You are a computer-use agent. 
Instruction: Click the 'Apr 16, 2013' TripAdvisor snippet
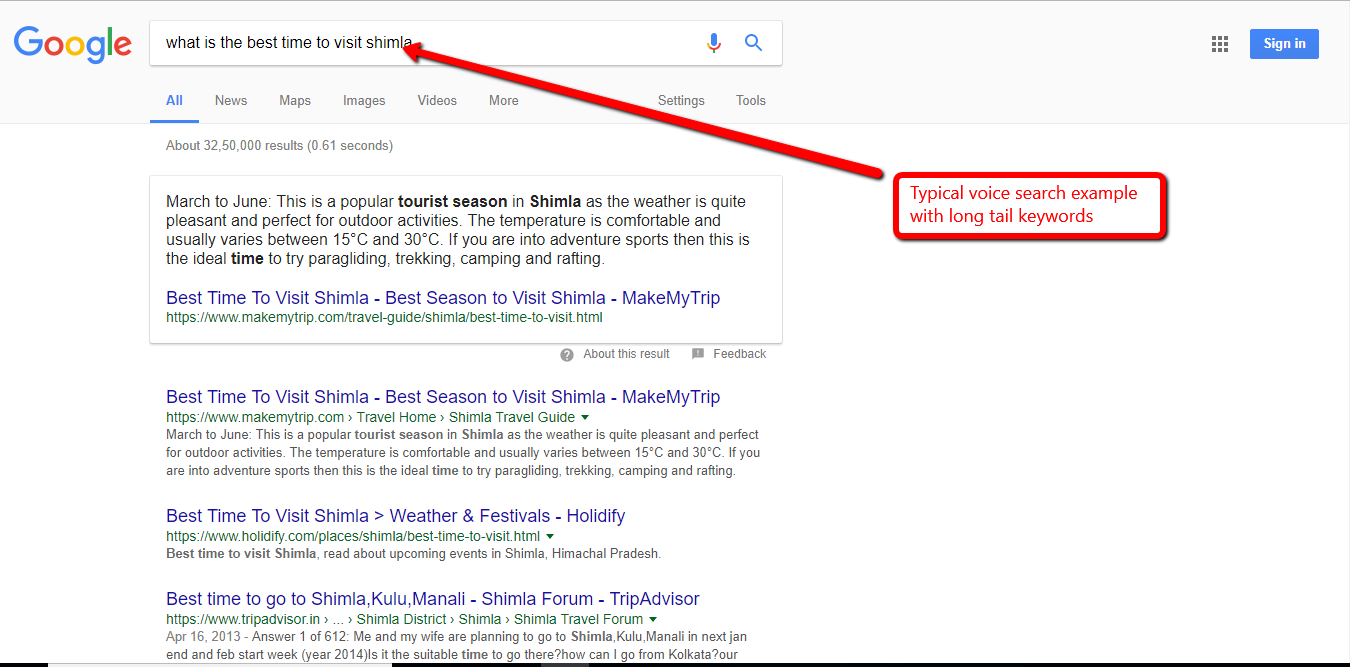pos(456,645)
